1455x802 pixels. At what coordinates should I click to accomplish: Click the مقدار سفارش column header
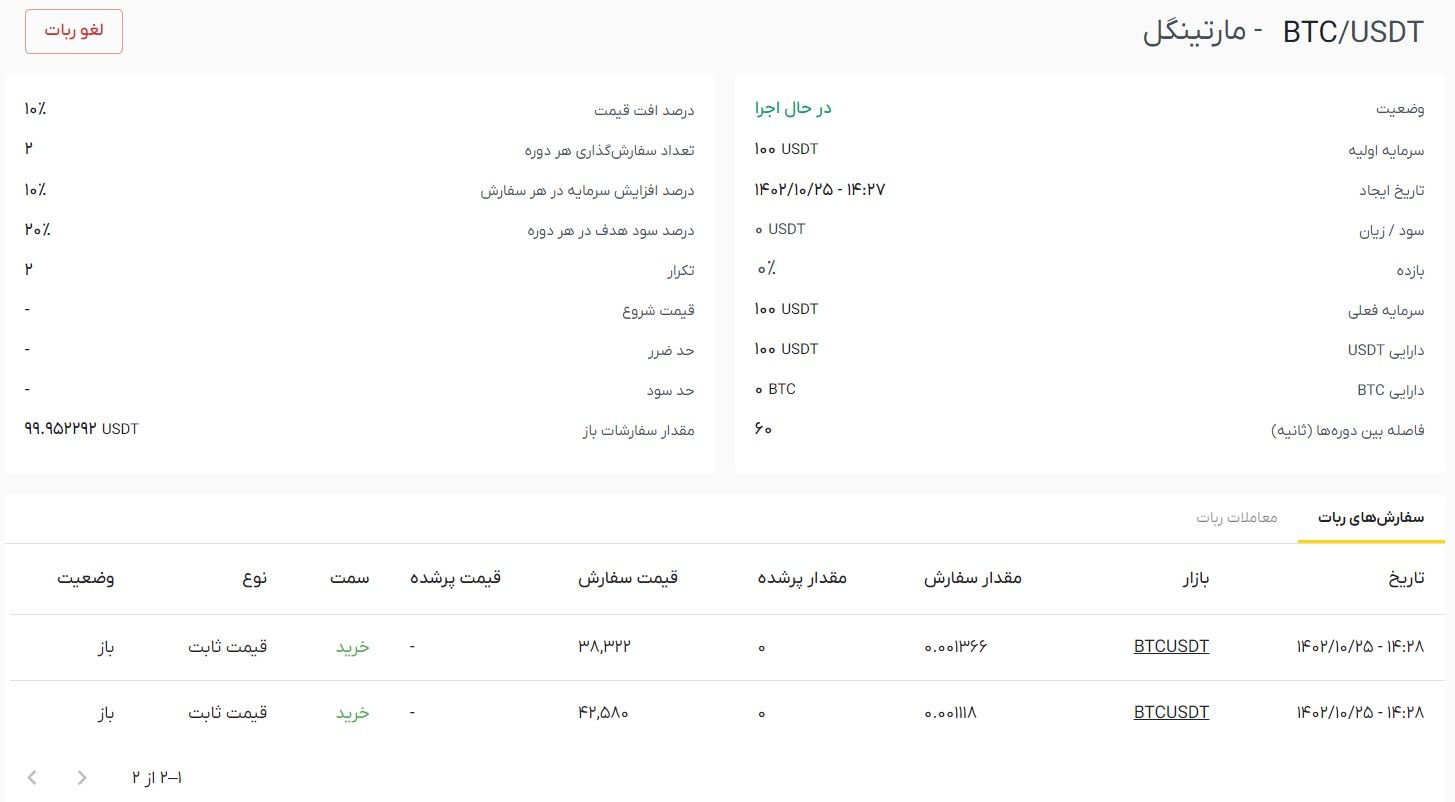pyautogui.click(x=972, y=578)
